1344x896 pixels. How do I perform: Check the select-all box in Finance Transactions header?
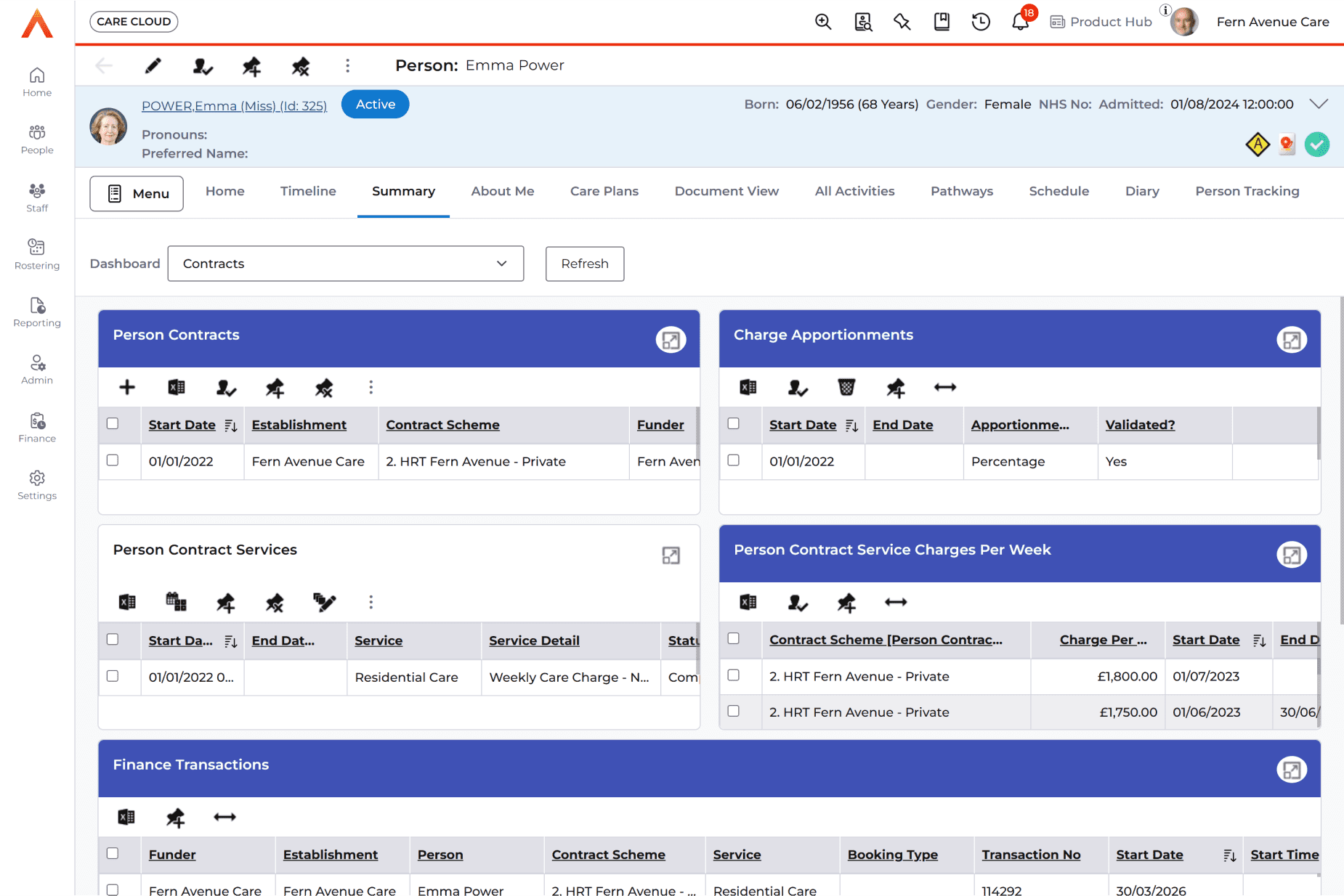113,853
